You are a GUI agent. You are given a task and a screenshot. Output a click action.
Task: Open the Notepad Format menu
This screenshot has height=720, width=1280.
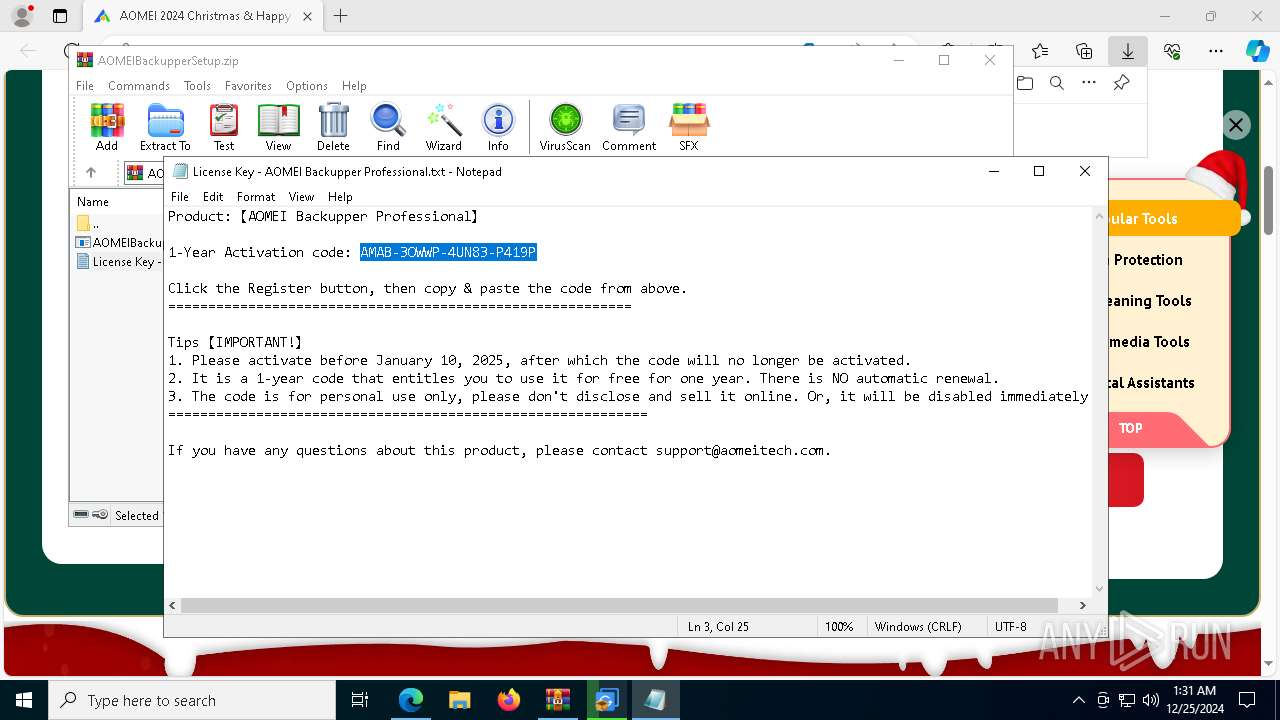click(x=256, y=197)
